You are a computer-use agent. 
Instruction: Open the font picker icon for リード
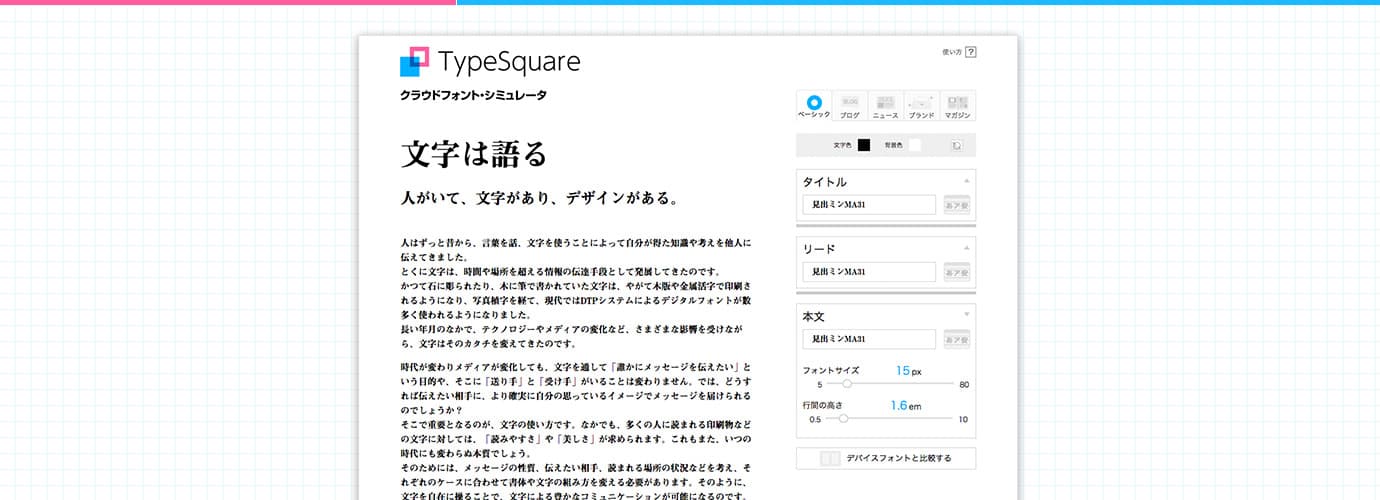[957, 272]
